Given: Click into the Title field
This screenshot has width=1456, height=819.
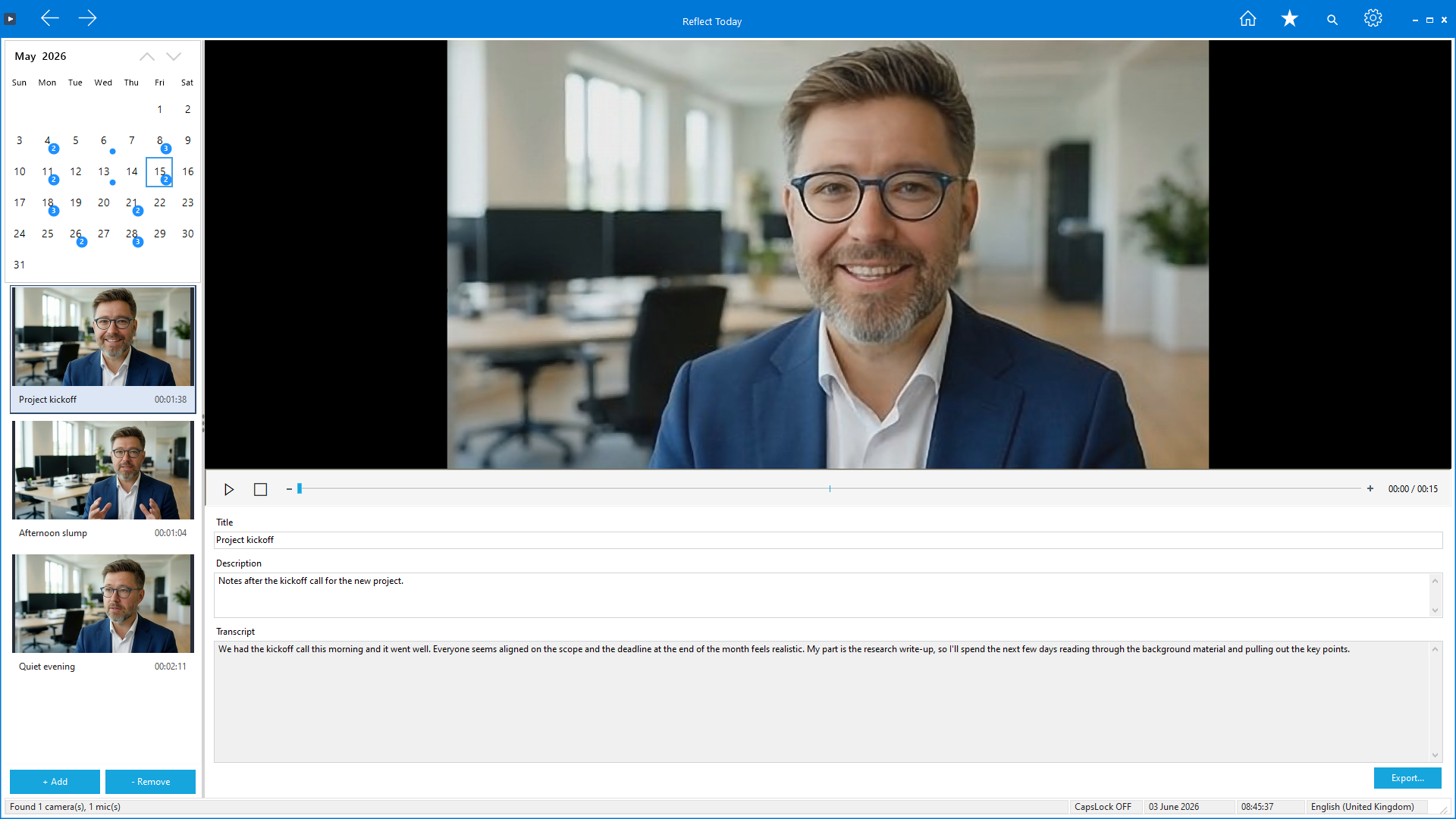Looking at the screenshot, I should click(828, 540).
